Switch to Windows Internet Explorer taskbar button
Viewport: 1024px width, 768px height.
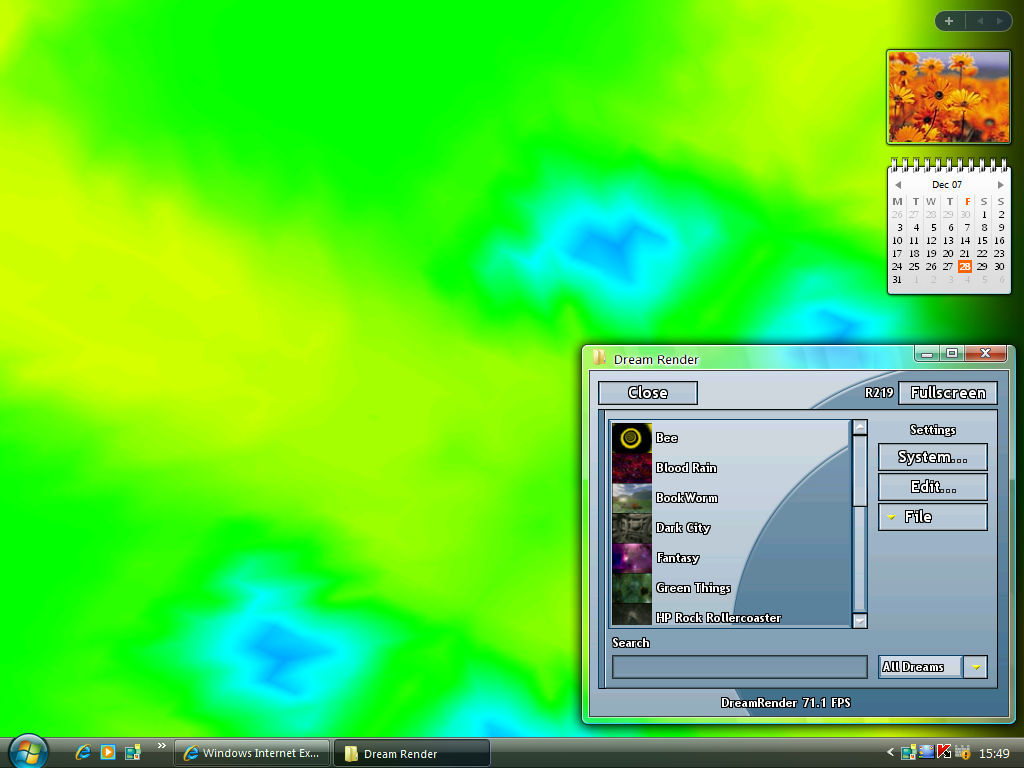(x=252, y=753)
